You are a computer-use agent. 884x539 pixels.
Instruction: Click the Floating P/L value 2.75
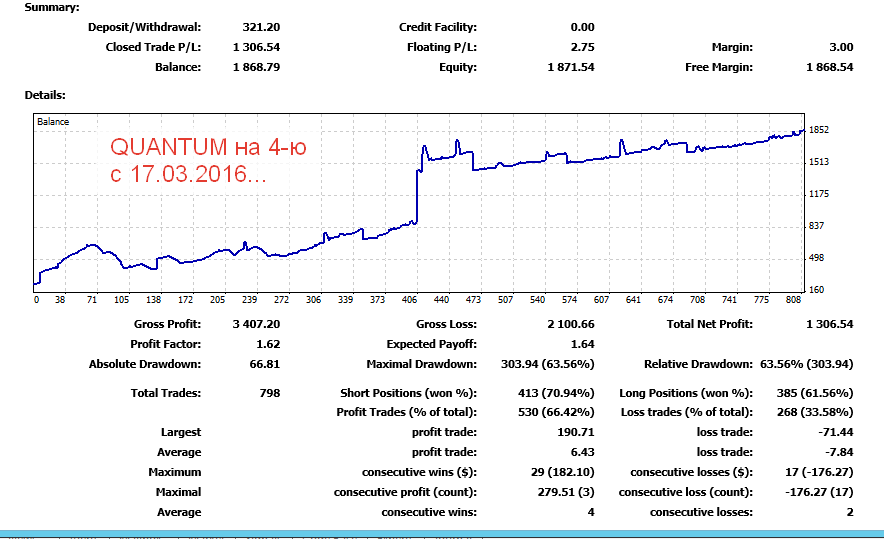pyautogui.click(x=582, y=47)
